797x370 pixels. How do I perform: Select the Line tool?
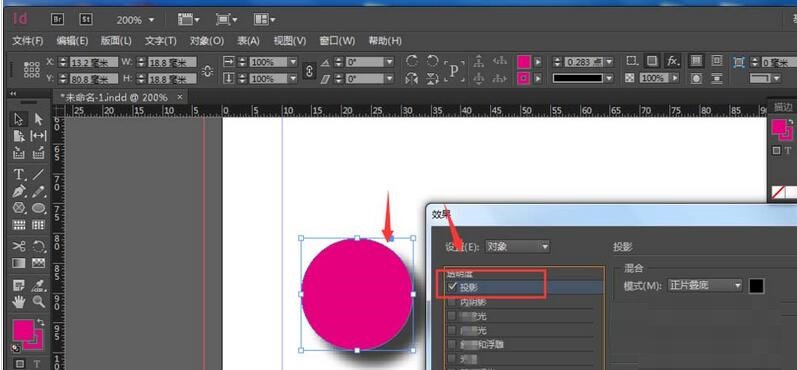[x=39, y=175]
